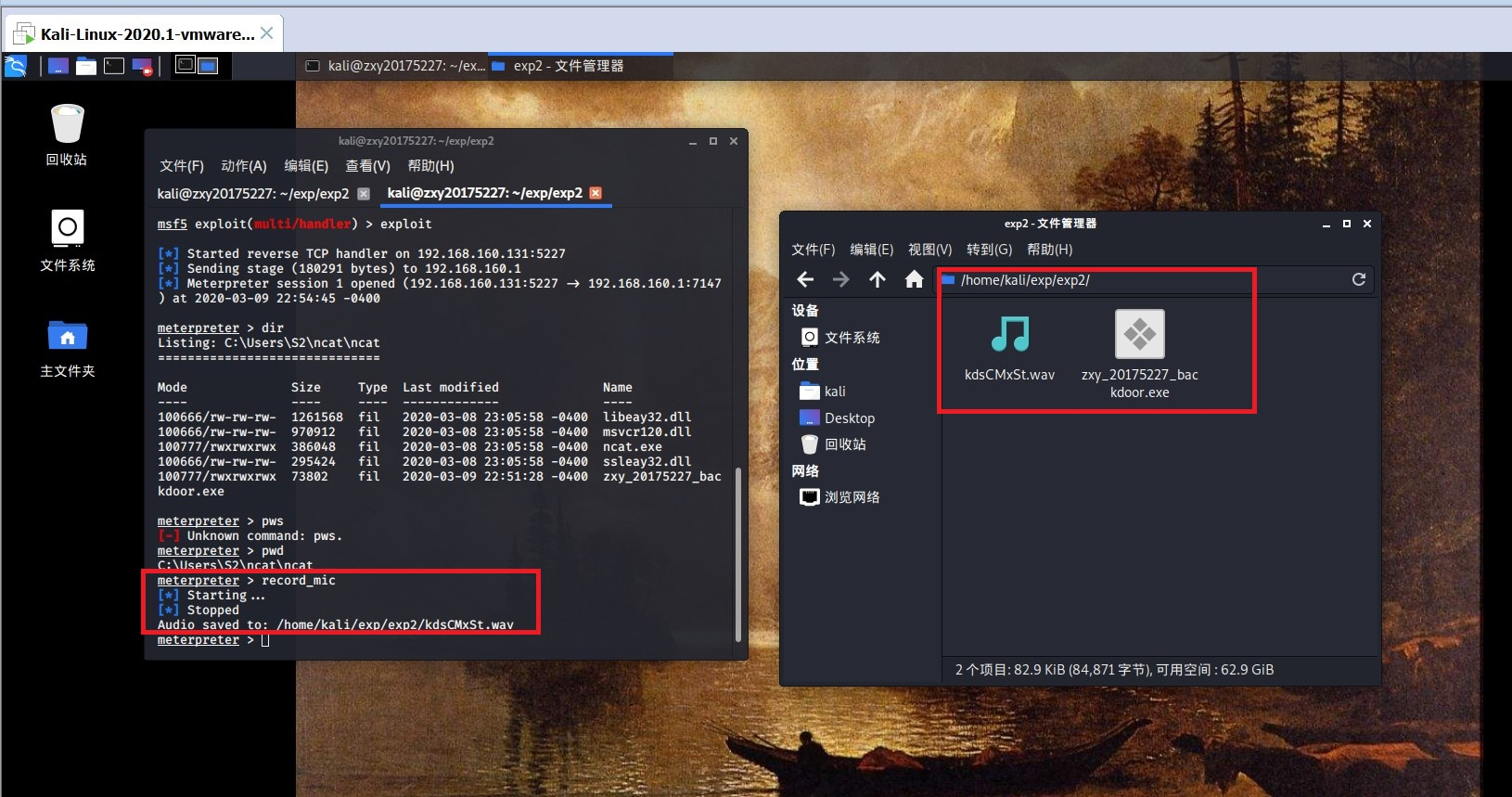Open 浏览网络 in the file manager sidebar
This screenshot has width=1512, height=797.
[x=839, y=497]
